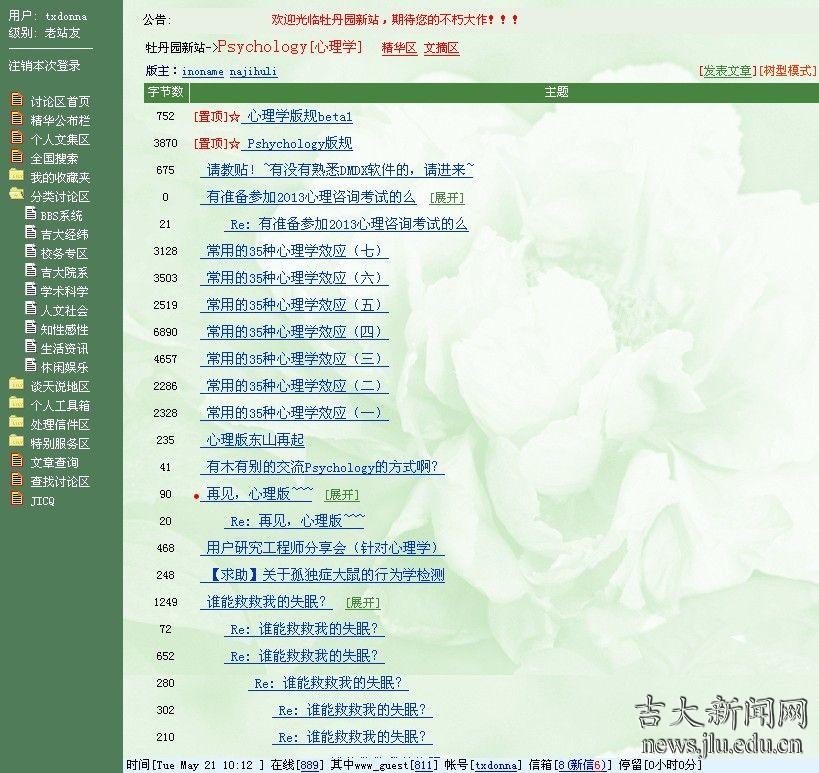Click the 休闲娱乐 page icon
Image resolution: width=819 pixels, height=773 pixels.
coord(30,367)
